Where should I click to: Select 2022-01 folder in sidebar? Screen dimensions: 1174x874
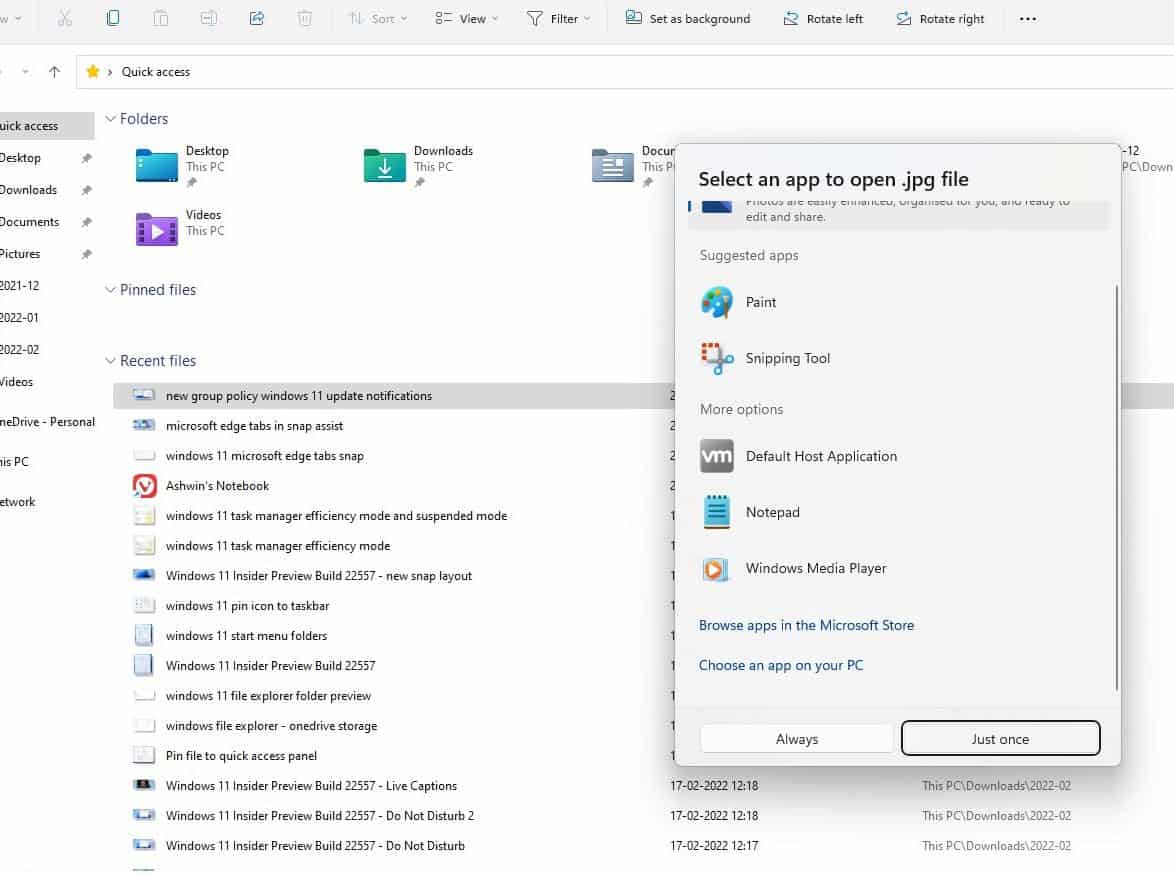[19, 318]
